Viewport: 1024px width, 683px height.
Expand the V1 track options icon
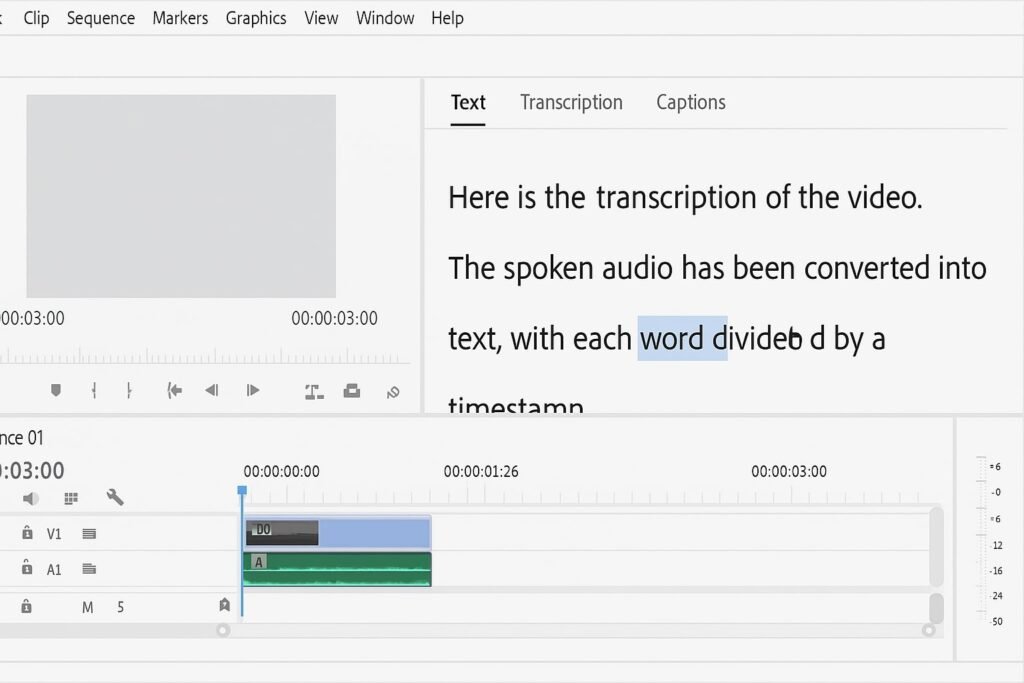89,534
